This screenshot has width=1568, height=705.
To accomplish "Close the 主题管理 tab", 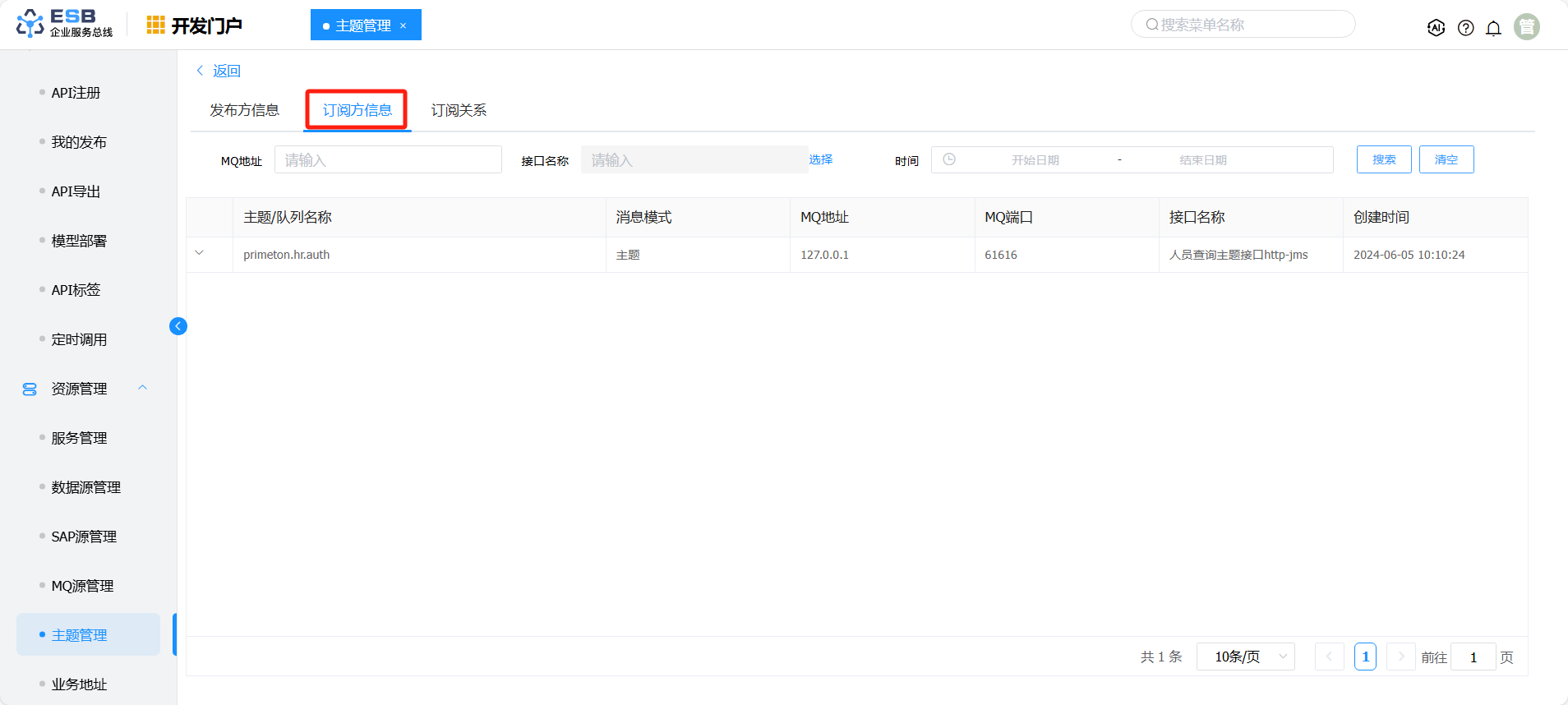I will (x=404, y=25).
